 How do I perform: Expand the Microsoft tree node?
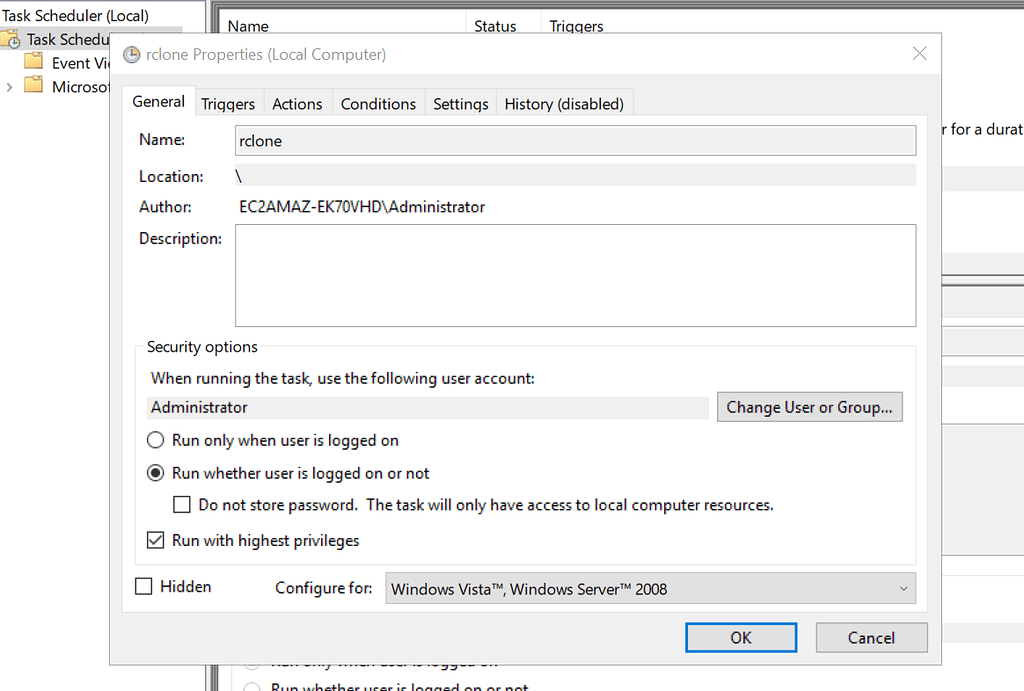click(x=8, y=87)
